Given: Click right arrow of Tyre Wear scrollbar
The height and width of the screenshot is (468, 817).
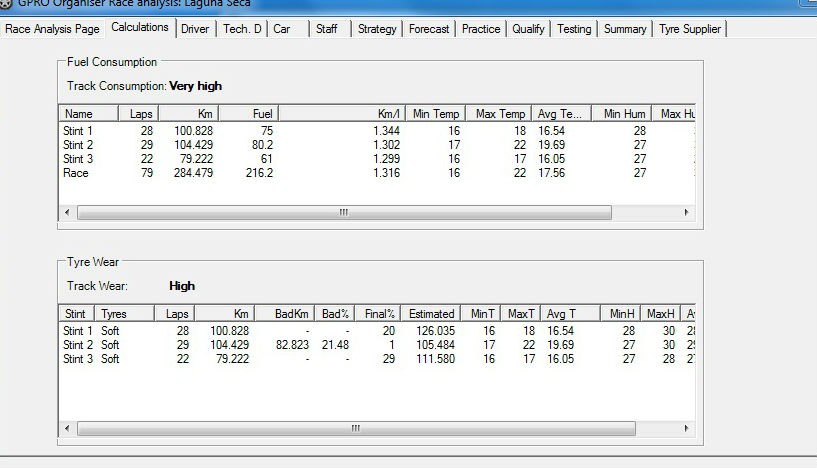Looking at the screenshot, I should click(x=686, y=428).
